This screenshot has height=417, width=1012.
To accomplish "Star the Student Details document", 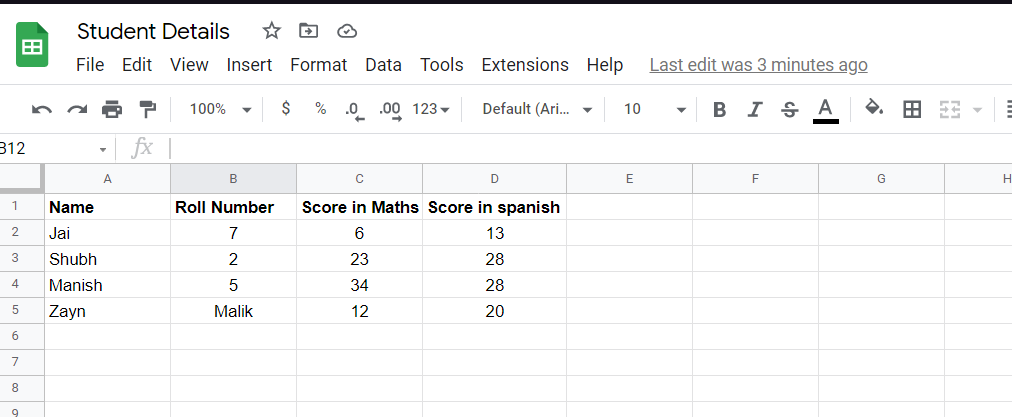I will coord(271,31).
